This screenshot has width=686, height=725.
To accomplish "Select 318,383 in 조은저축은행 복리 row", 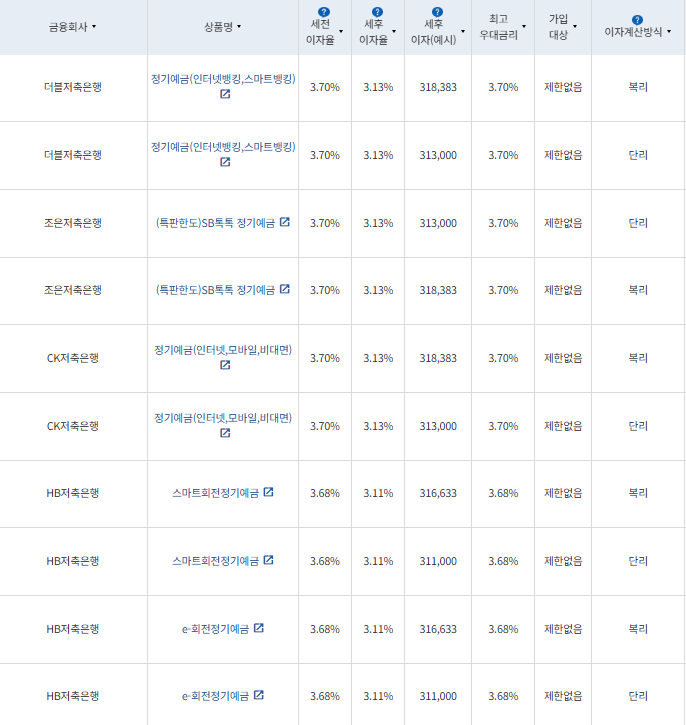I will click(x=438, y=290).
